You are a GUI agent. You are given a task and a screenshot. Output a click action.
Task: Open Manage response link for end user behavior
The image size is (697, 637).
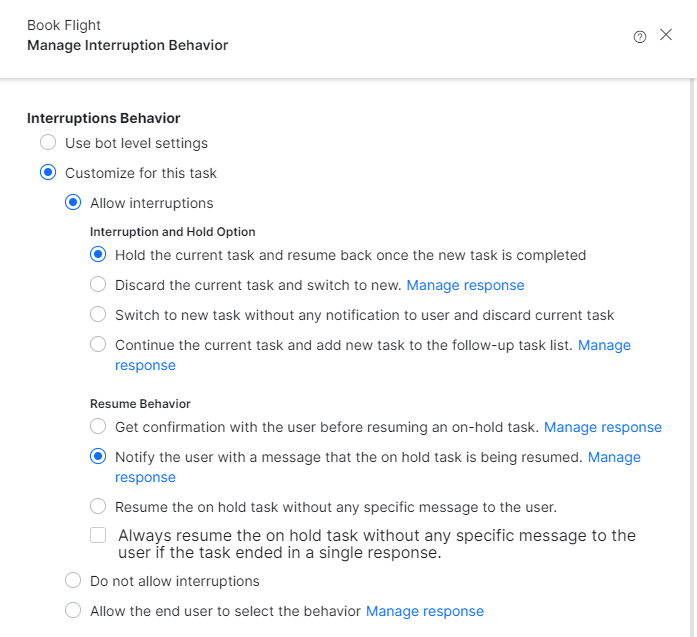425,611
